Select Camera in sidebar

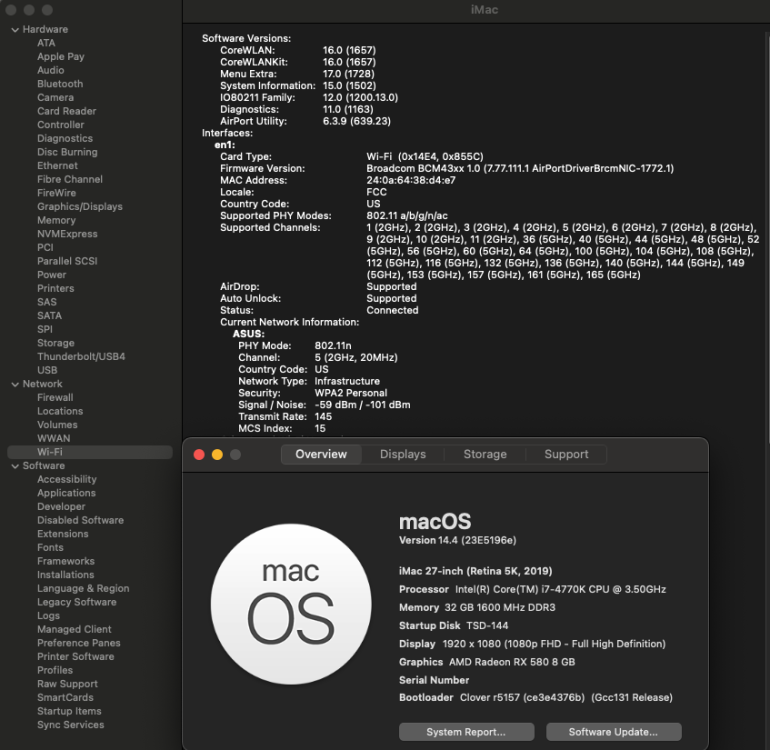tap(55, 97)
